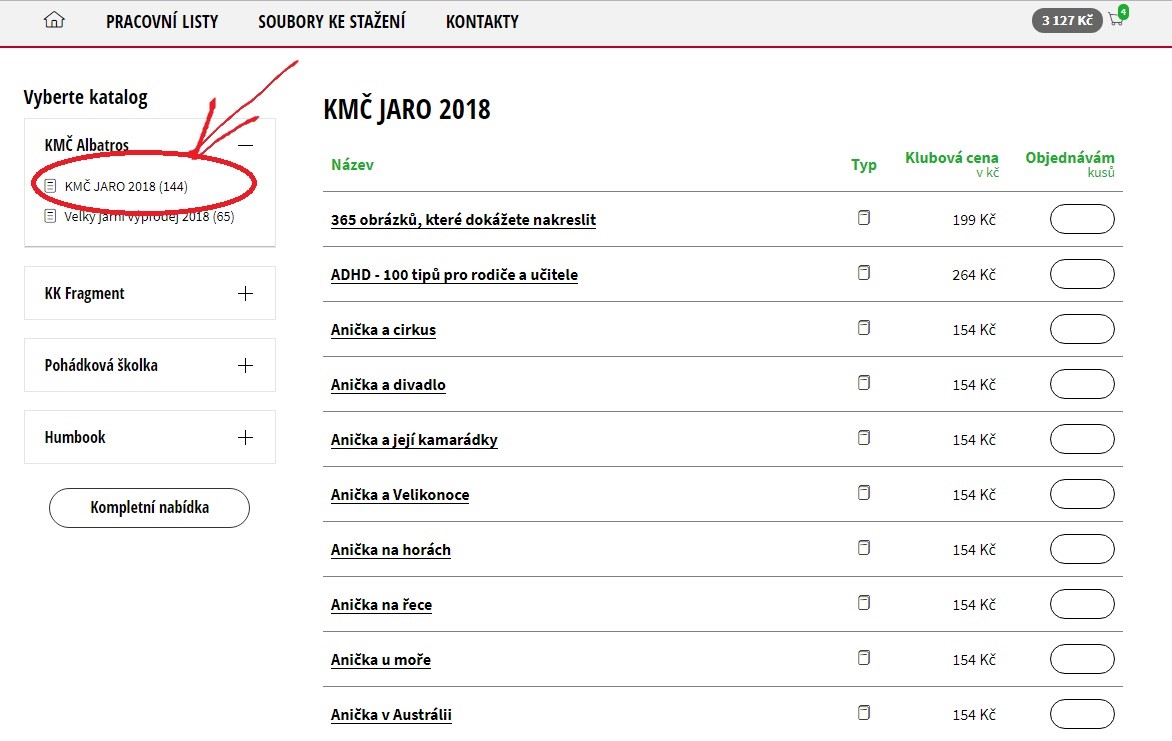Focus quantity field for Anička a její kamarádky
Screen dimensions: 1172x741
coord(1082,439)
